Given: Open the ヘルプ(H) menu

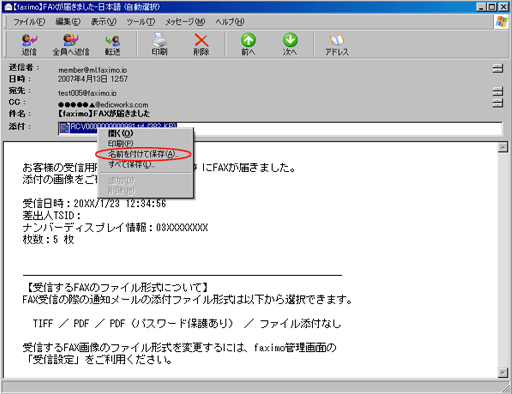Looking at the screenshot, I should (230, 22).
